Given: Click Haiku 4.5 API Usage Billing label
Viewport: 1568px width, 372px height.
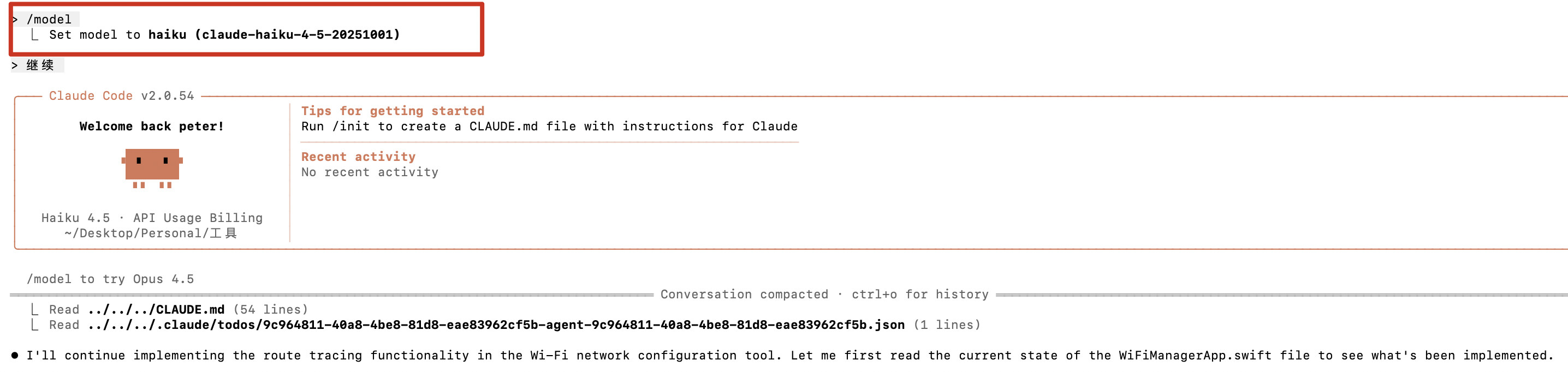Looking at the screenshot, I should point(152,218).
